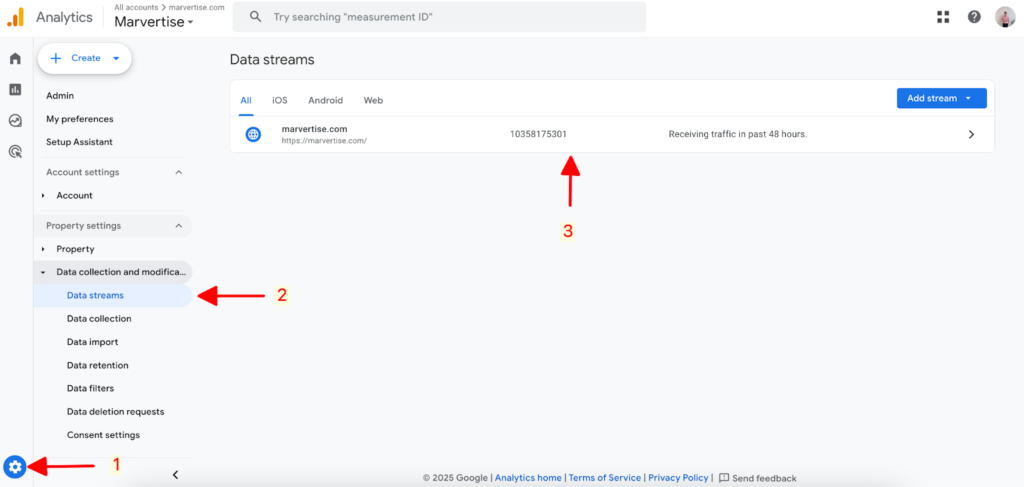Click the Privacy Policy link
Screen dimensions: 1024x487
click(x=678, y=478)
